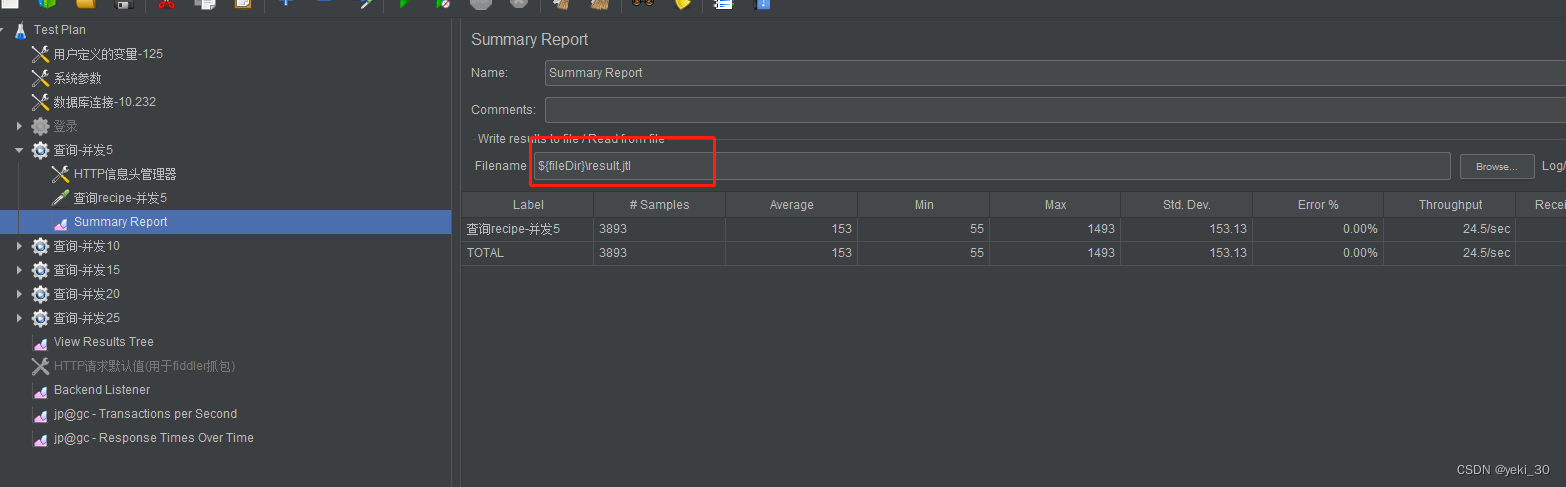This screenshot has width=1566, height=487.
Task: Expand the 查询-并发15 thread group
Action: (19, 270)
